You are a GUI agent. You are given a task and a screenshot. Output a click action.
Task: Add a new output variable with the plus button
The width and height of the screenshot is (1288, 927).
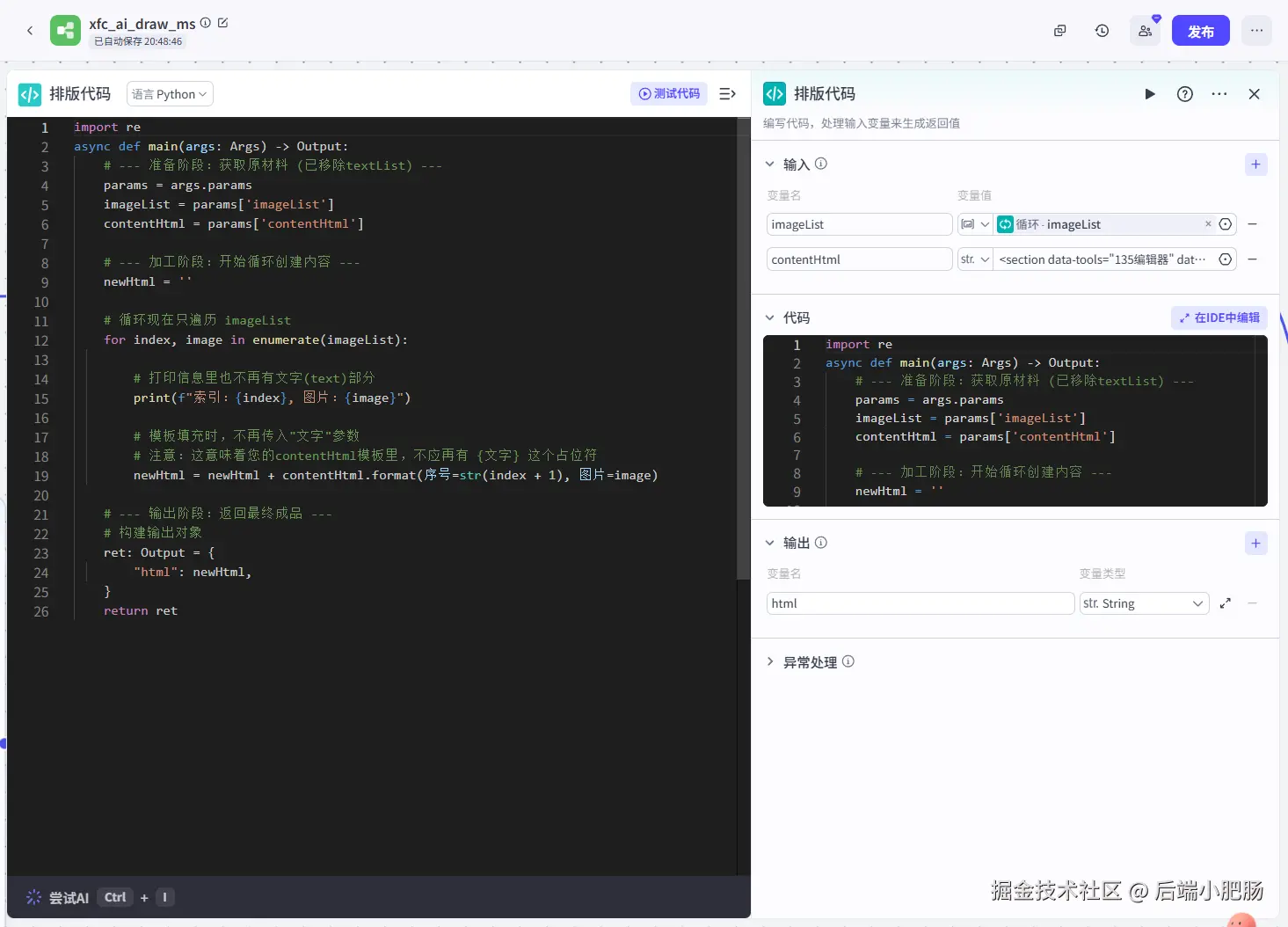pyautogui.click(x=1256, y=544)
